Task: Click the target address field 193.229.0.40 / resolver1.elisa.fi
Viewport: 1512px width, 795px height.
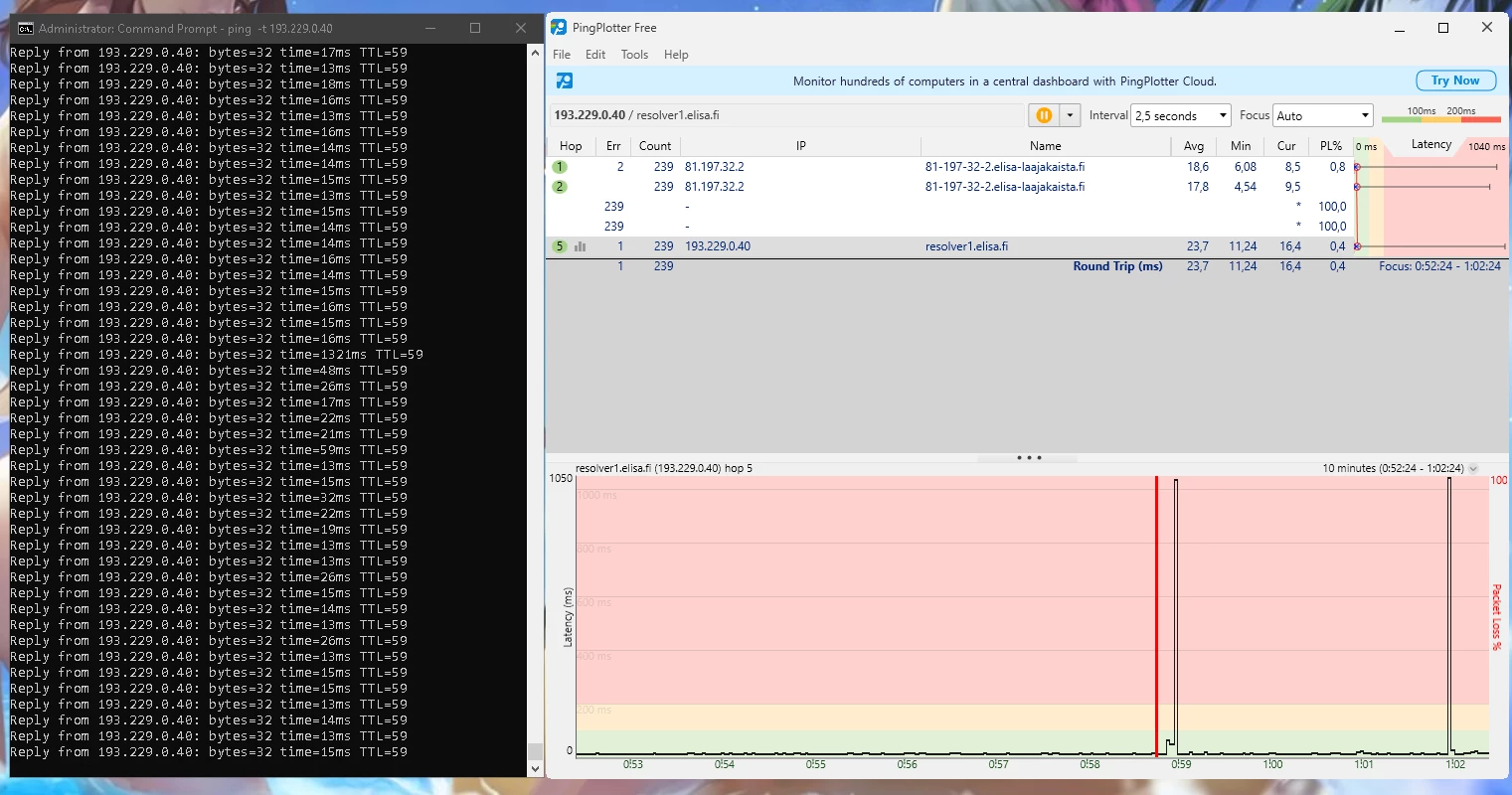Action: pos(786,115)
